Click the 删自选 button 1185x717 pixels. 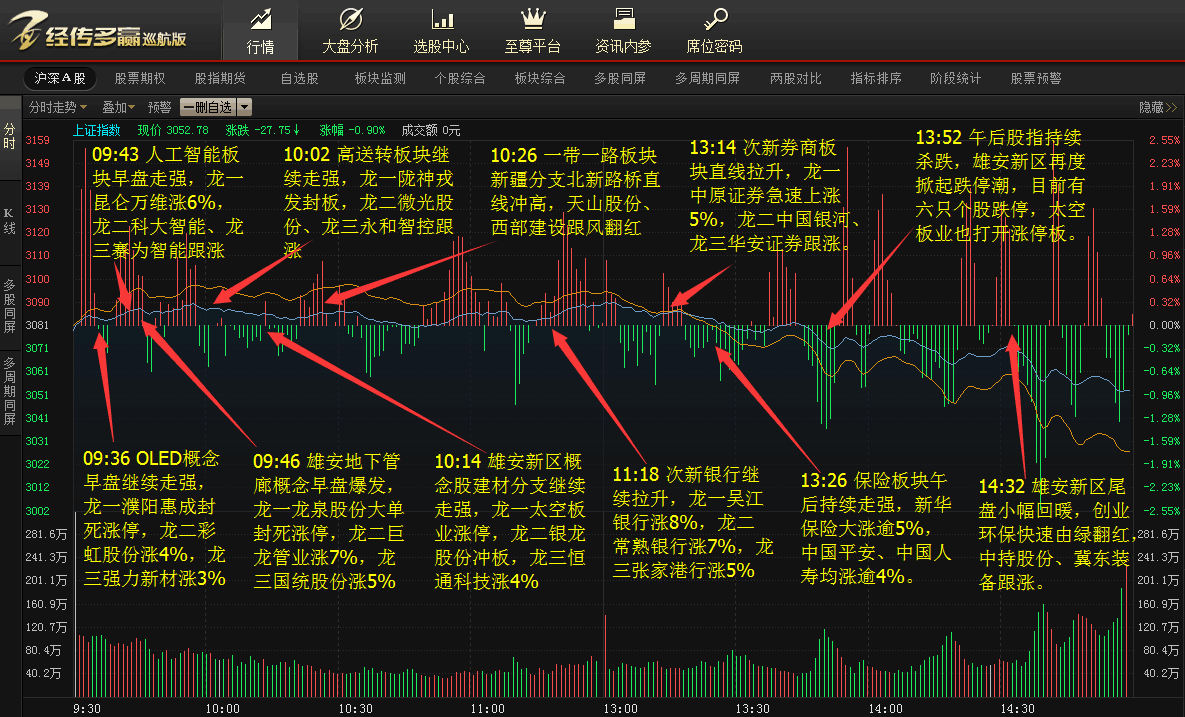pyautogui.click(x=208, y=107)
